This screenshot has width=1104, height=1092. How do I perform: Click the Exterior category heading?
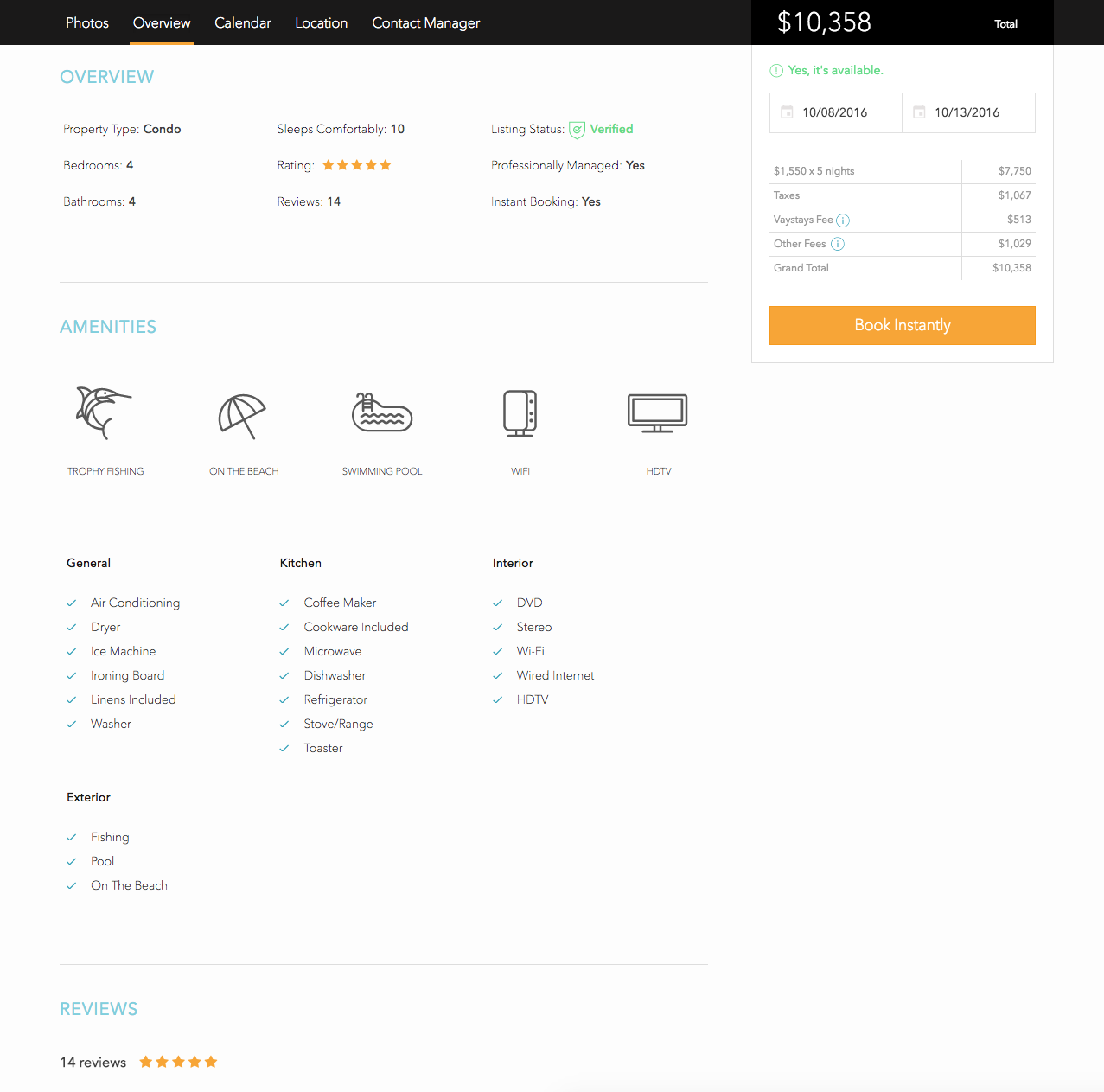(x=88, y=797)
